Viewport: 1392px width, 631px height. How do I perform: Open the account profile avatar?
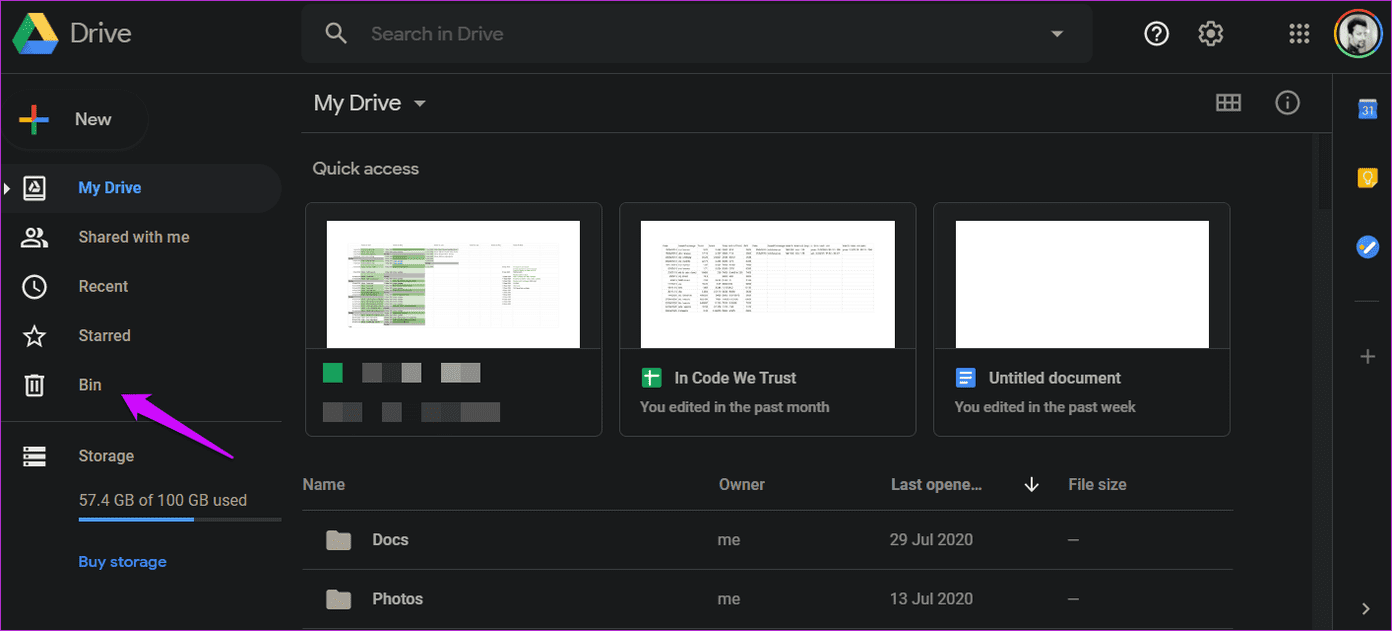click(x=1358, y=34)
